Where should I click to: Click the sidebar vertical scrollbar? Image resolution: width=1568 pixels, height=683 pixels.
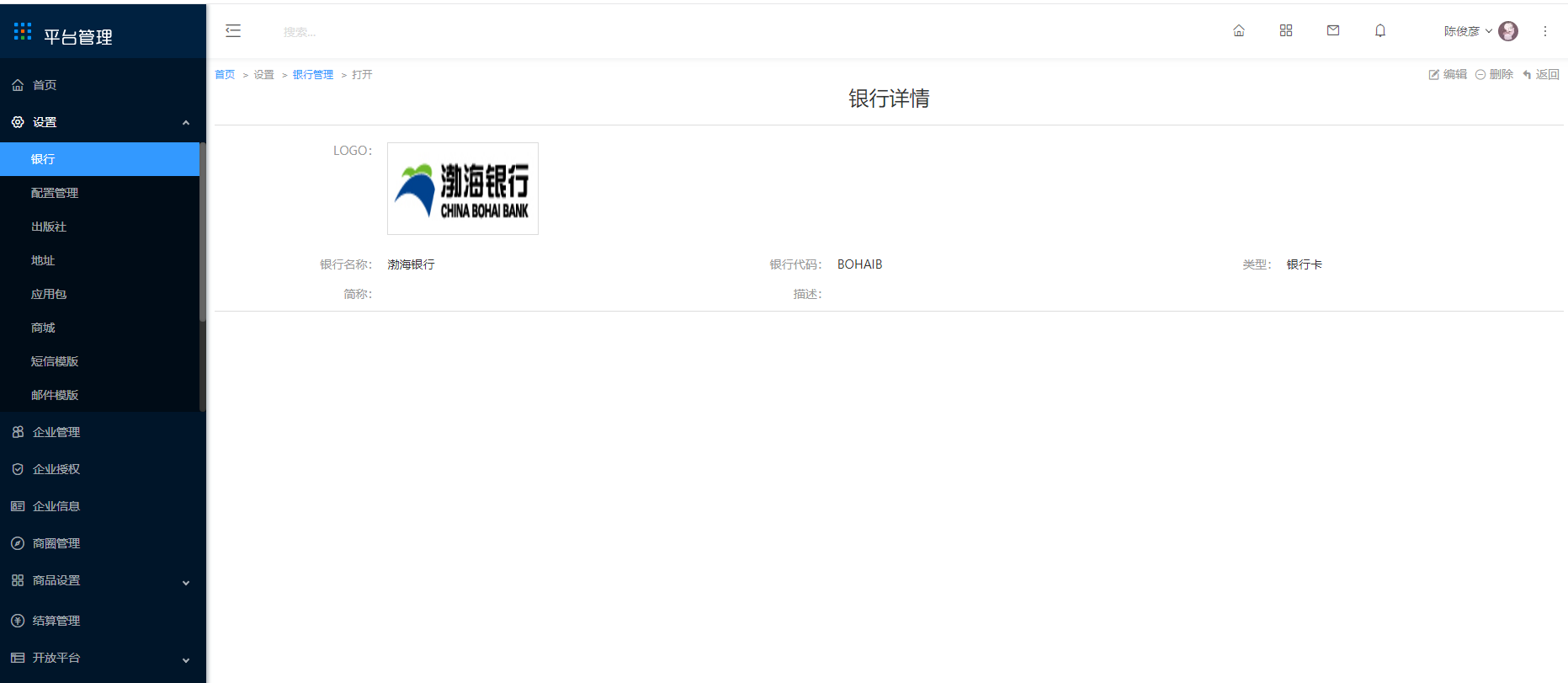203,232
